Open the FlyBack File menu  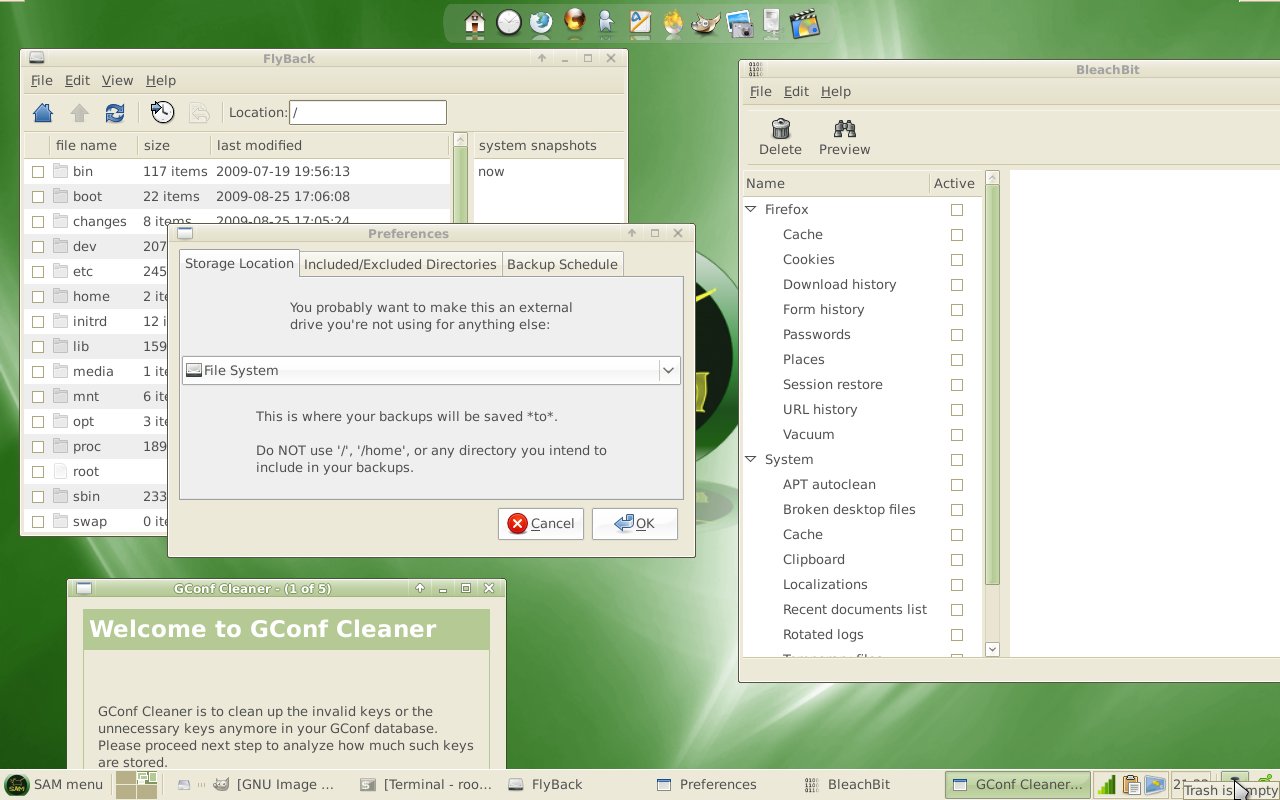[x=41, y=80]
